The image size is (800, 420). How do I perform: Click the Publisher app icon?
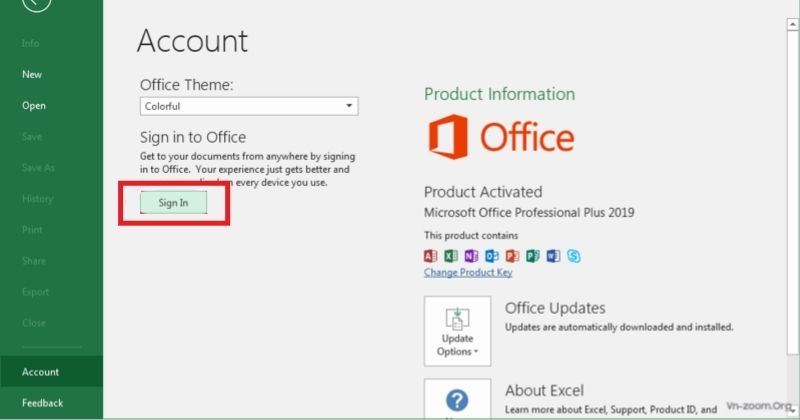click(533, 256)
